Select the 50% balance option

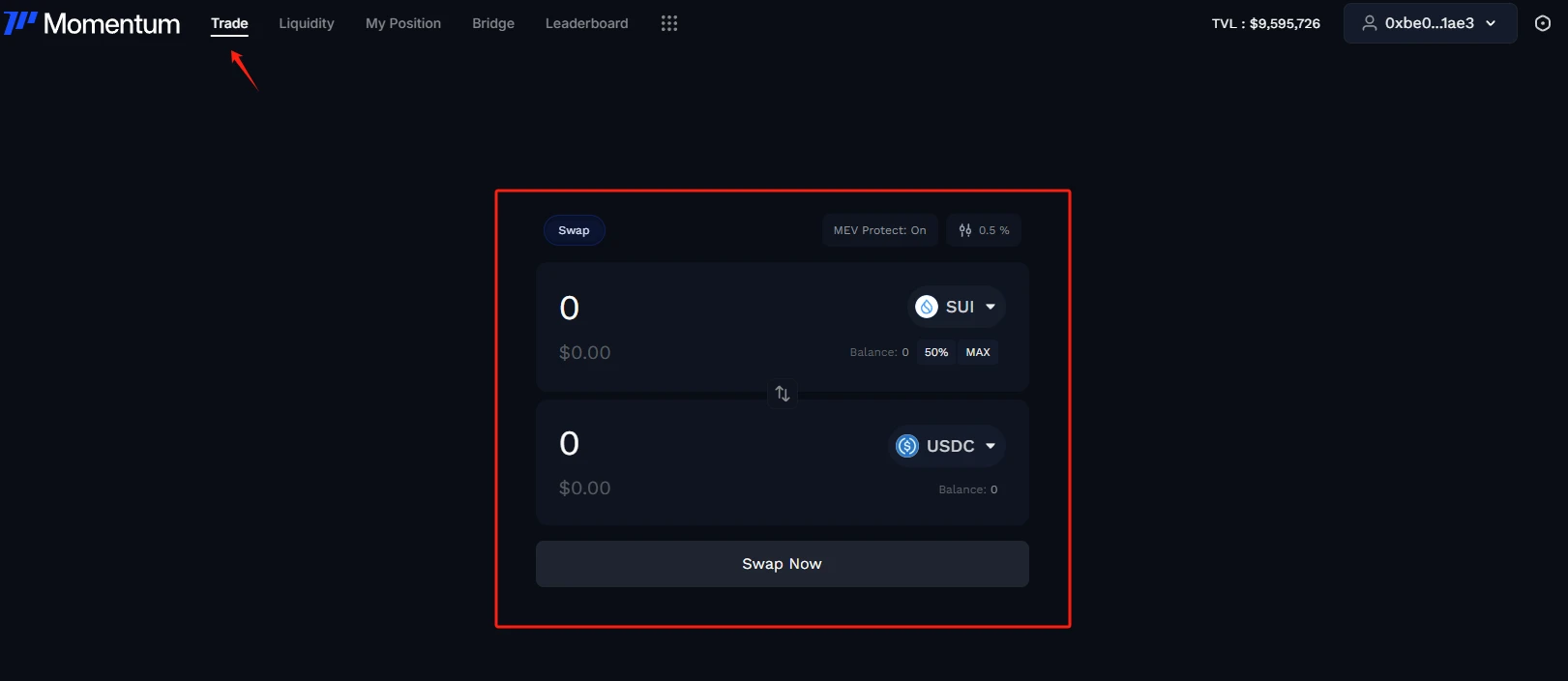pos(936,352)
